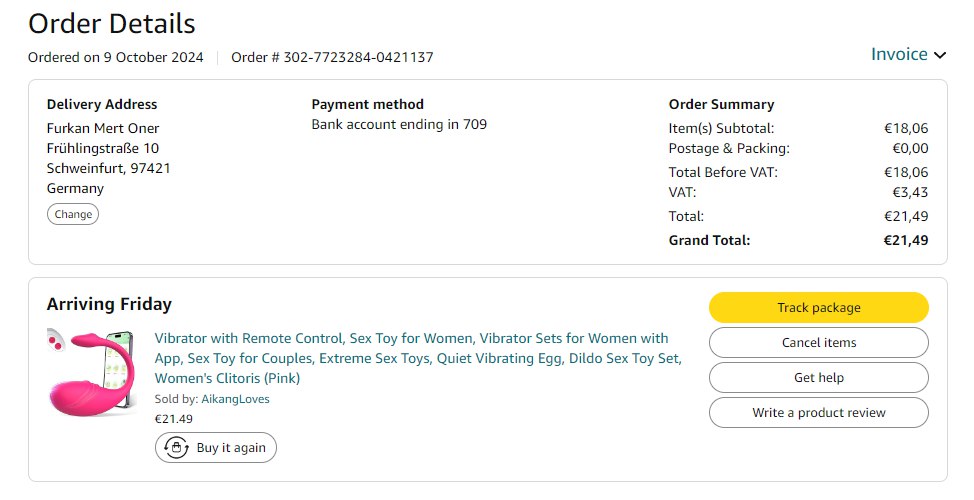Click the Grand Total amount €21,49
The height and width of the screenshot is (500, 974).
[906, 240]
